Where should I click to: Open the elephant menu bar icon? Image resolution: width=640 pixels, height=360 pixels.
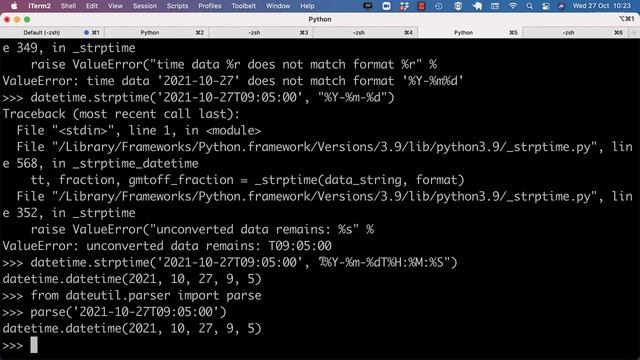tap(477, 6)
